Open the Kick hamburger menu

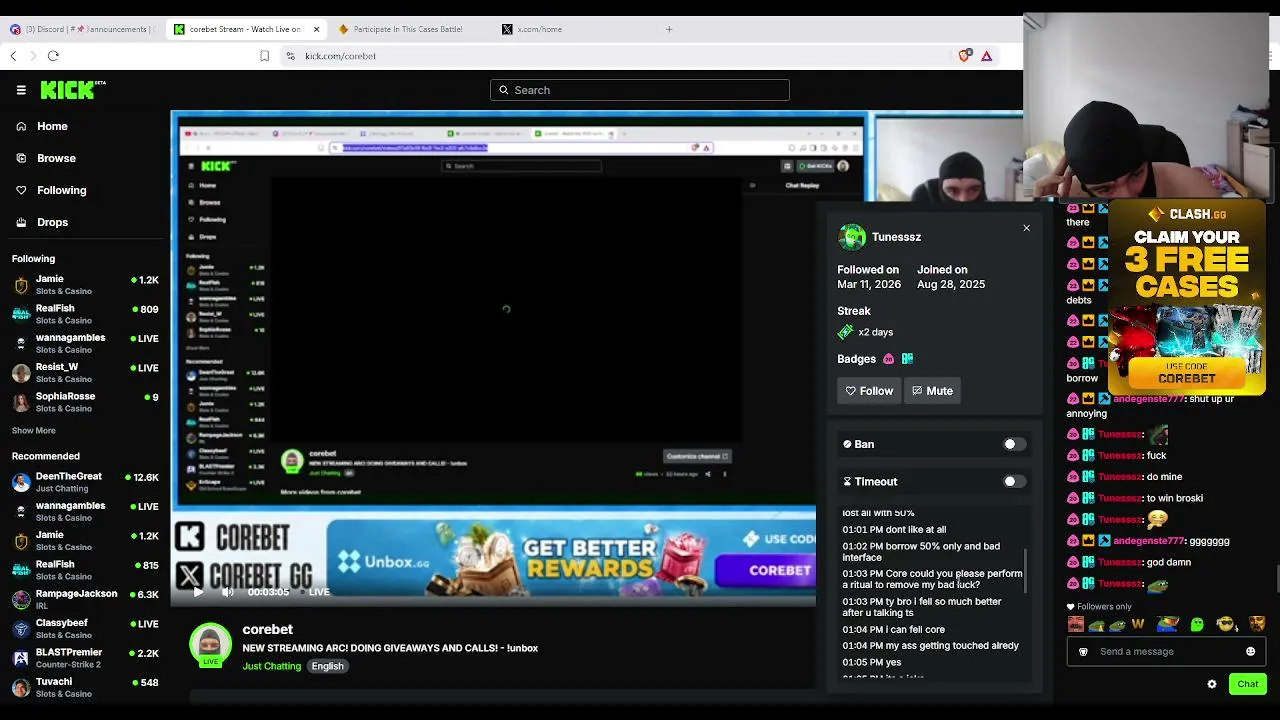pos(21,90)
